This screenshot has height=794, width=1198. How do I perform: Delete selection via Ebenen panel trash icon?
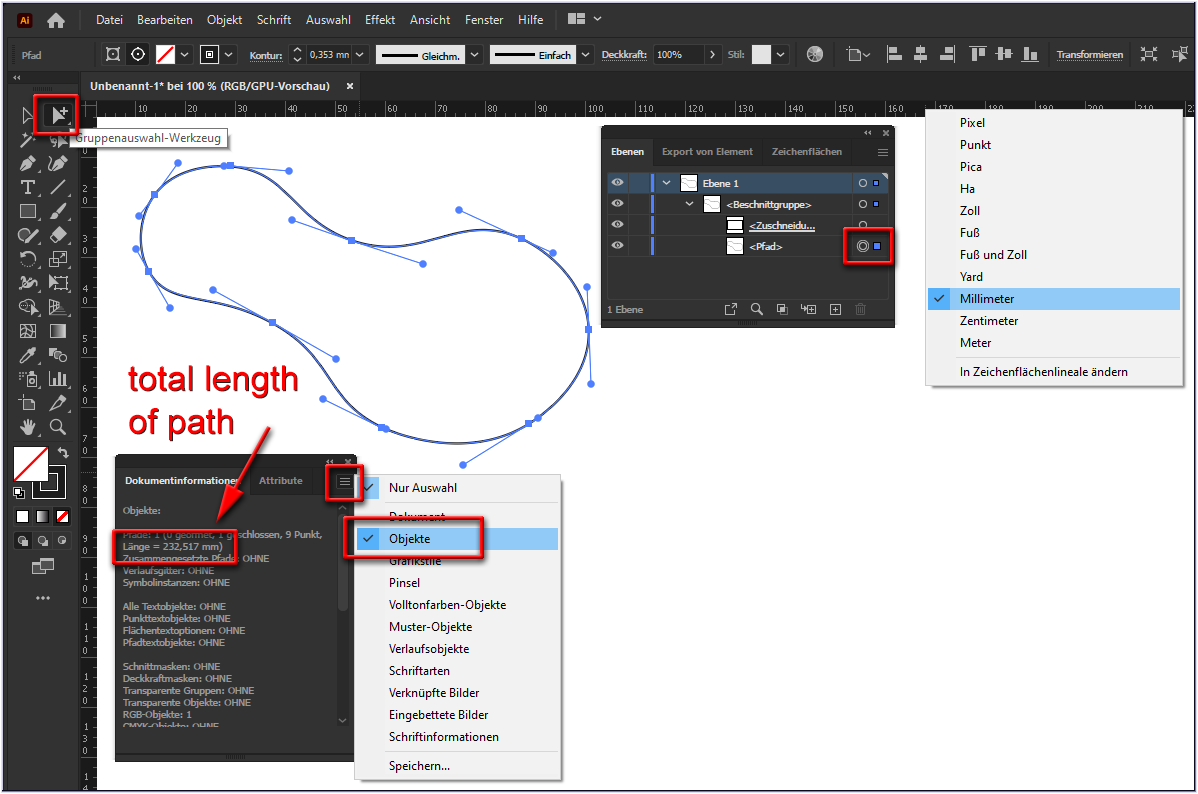click(x=861, y=309)
